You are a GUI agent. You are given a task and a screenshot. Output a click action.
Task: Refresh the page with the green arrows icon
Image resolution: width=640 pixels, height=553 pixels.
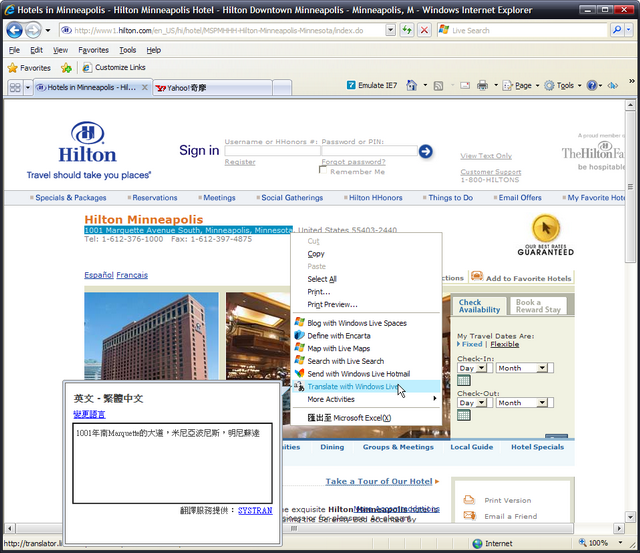(x=407, y=30)
